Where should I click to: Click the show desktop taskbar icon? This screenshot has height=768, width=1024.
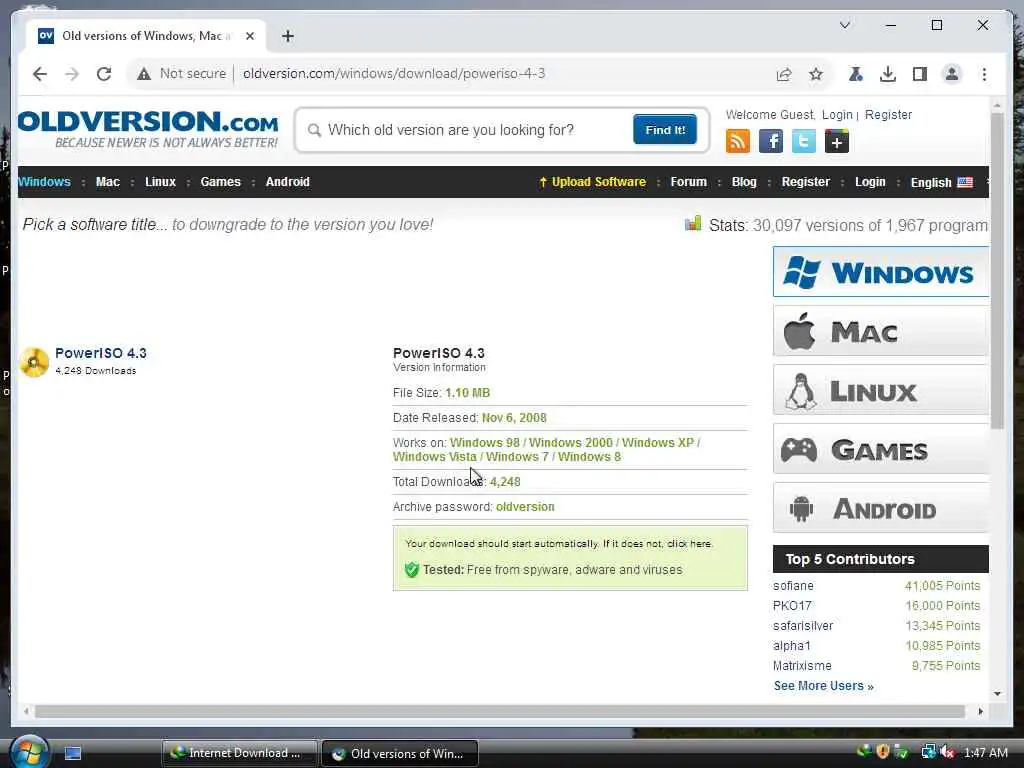pyautogui.click(x=72, y=753)
